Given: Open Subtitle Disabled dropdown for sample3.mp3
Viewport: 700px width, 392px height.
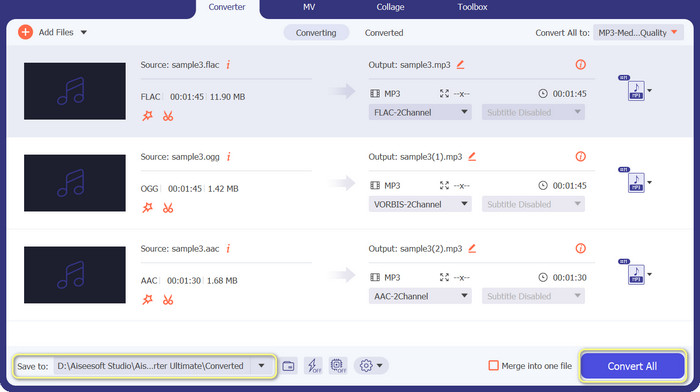Looking at the screenshot, I should [533, 112].
